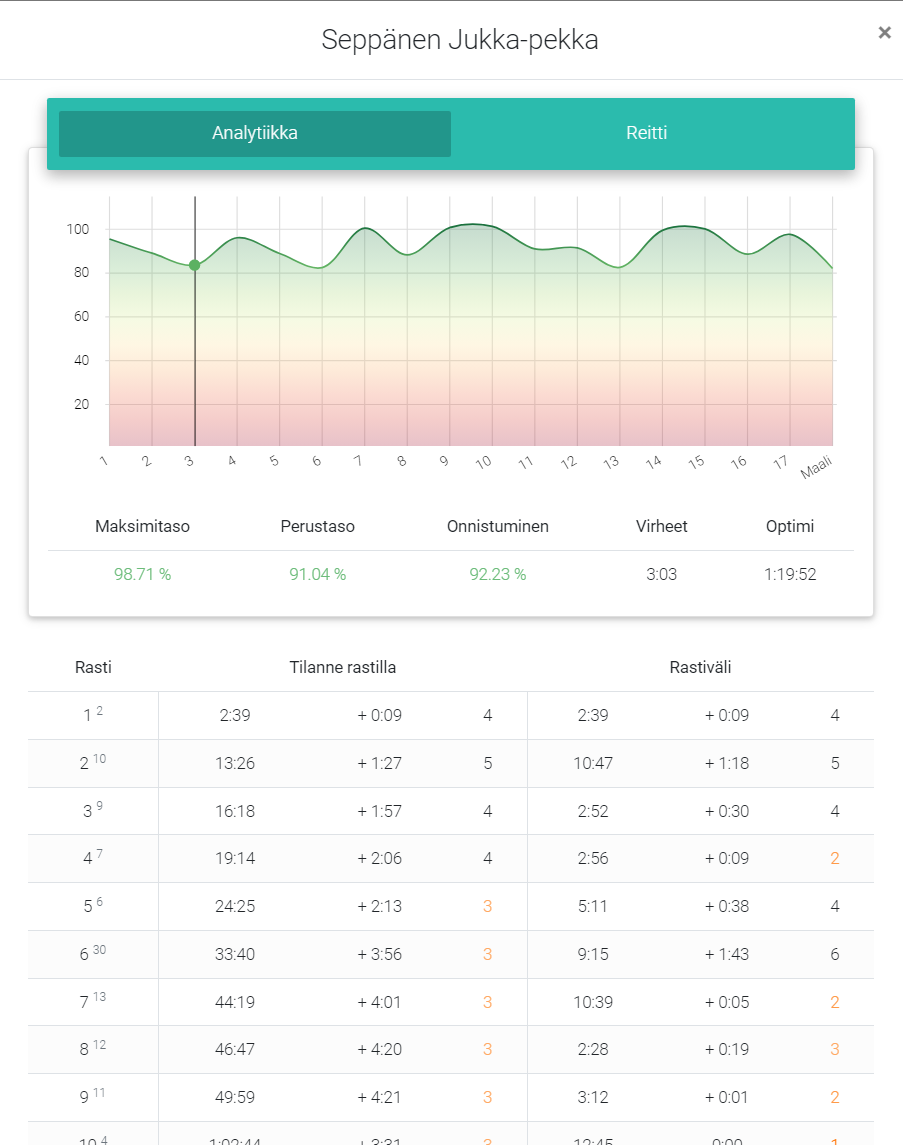Click the Maali label on chart axis
903x1145 pixels.
point(817,466)
